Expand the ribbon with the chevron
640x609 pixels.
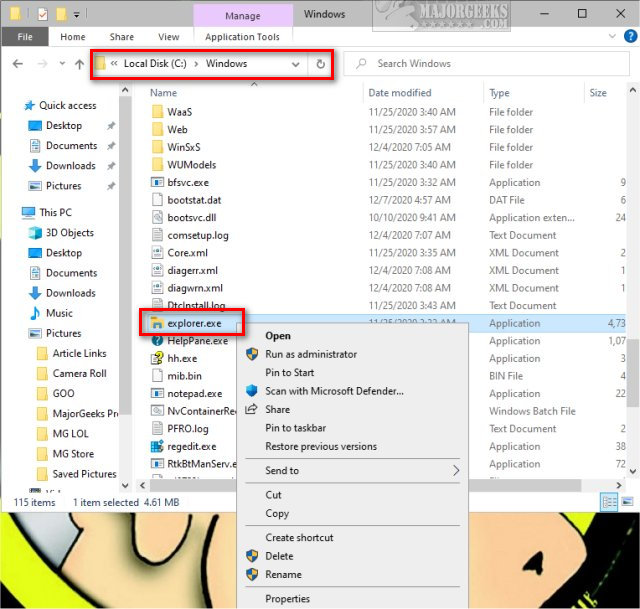pyautogui.click(x=612, y=36)
